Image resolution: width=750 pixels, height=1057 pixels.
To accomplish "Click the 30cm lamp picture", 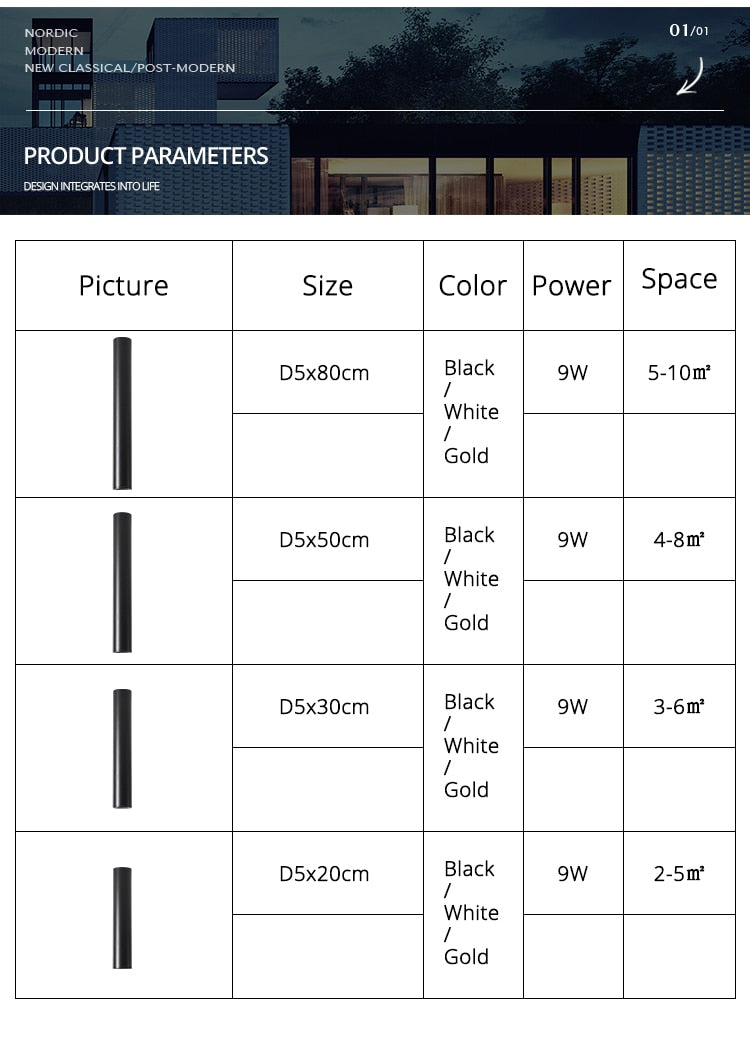I will 122,748.
